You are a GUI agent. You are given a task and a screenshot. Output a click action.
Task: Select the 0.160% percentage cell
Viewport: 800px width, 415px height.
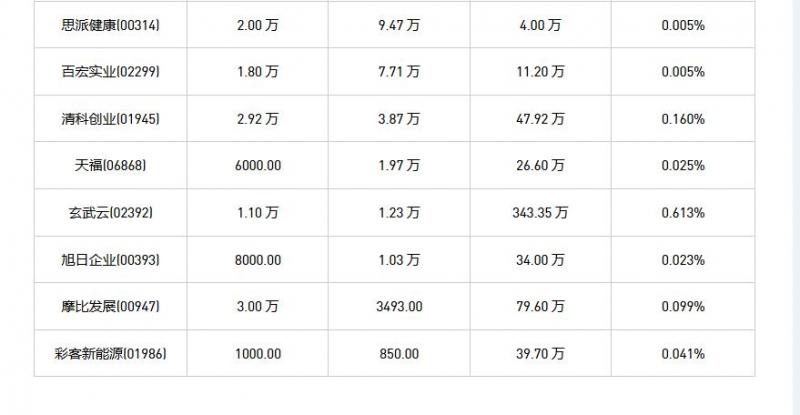[x=683, y=119]
